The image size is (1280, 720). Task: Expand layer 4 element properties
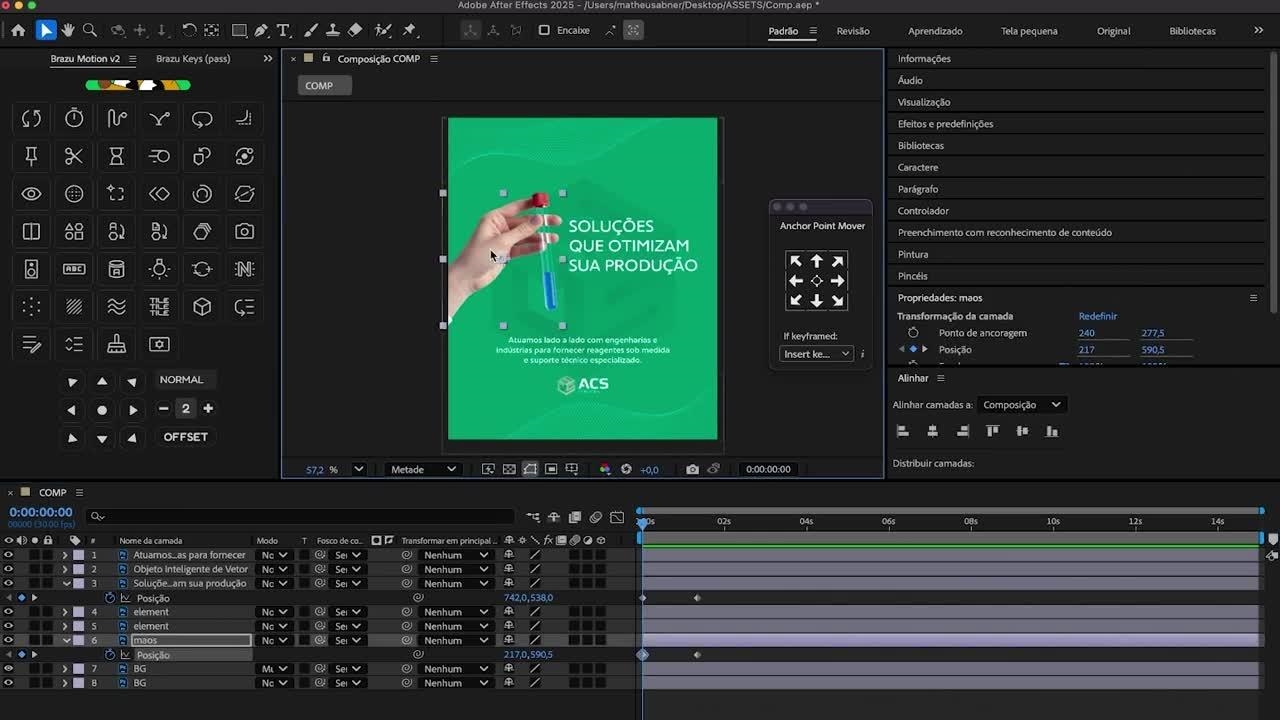click(65, 612)
